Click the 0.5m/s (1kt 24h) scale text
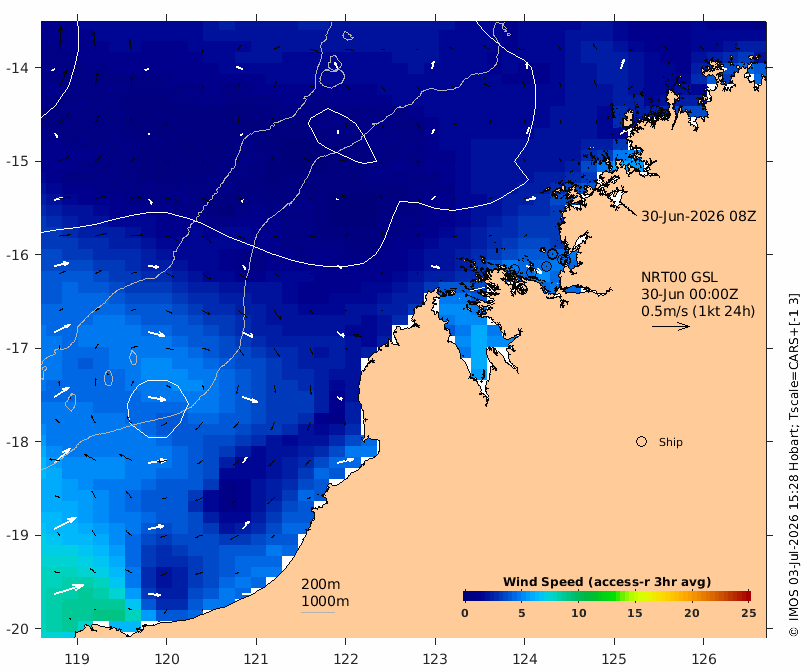 698,311
